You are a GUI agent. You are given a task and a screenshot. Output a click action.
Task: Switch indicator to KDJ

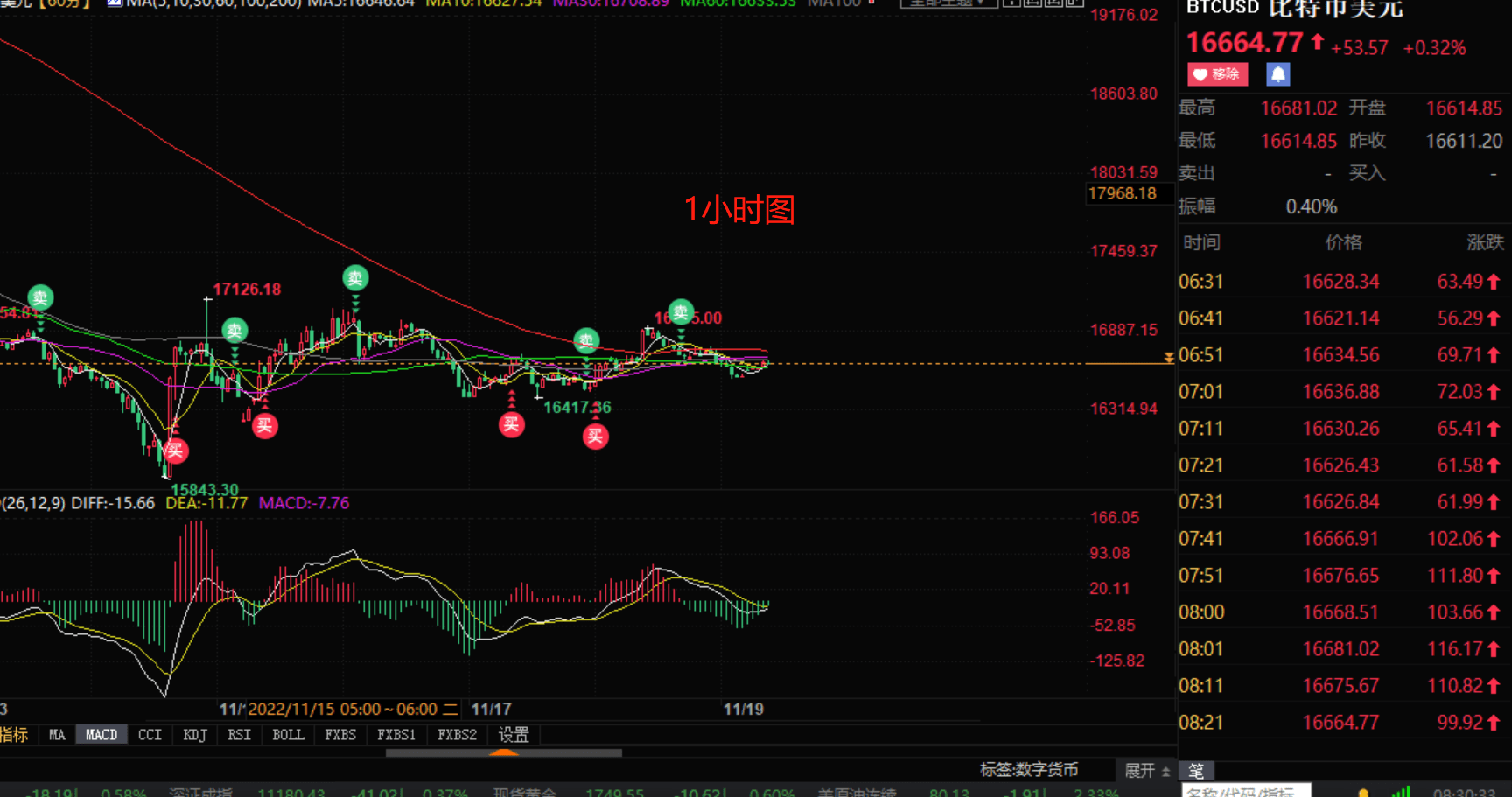pyautogui.click(x=194, y=735)
